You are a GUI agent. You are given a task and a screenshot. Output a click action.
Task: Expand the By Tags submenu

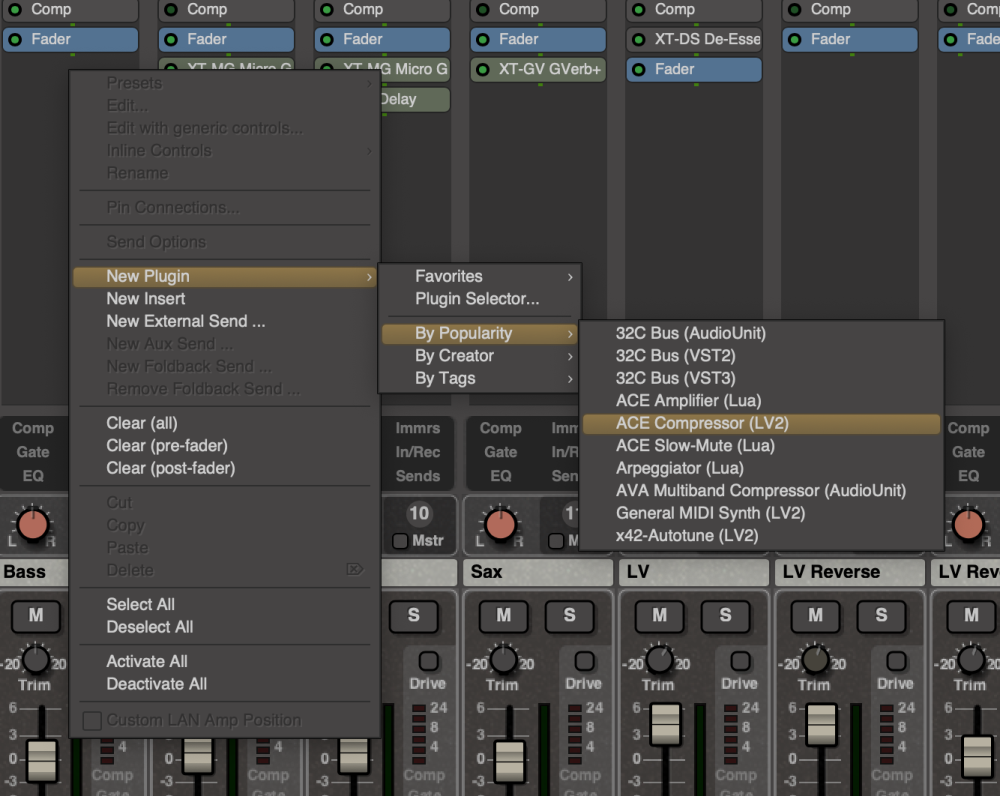(x=480, y=378)
